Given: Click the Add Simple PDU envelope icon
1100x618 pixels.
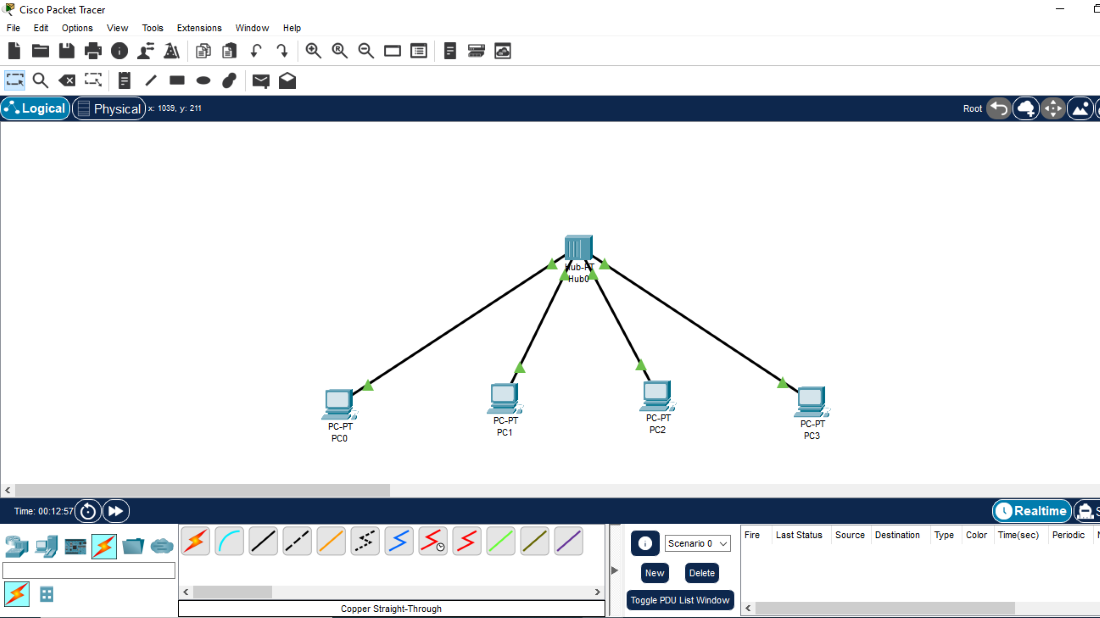Looking at the screenshot, I should click(x=260, y=81).
